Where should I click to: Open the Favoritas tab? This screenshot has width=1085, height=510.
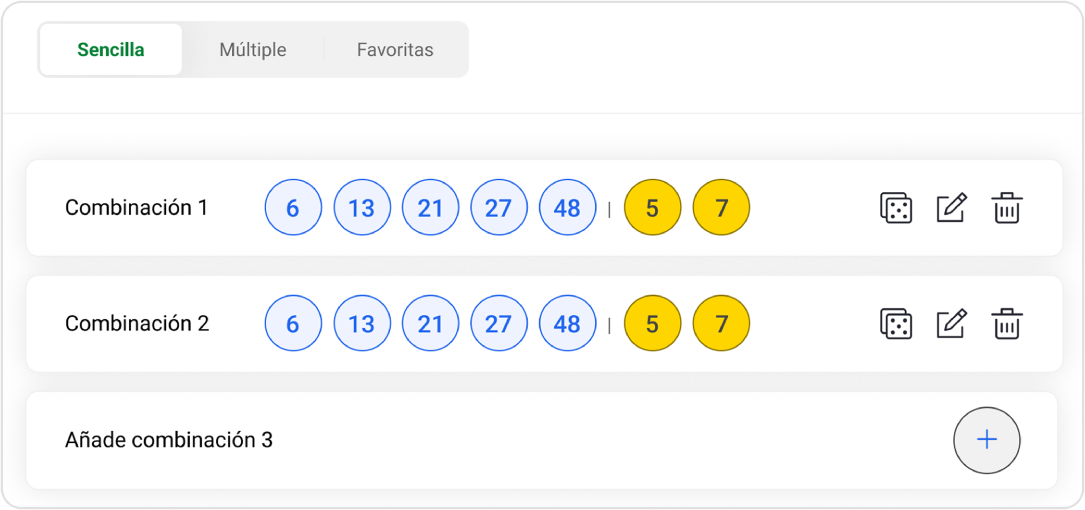(x=395, y=50)
